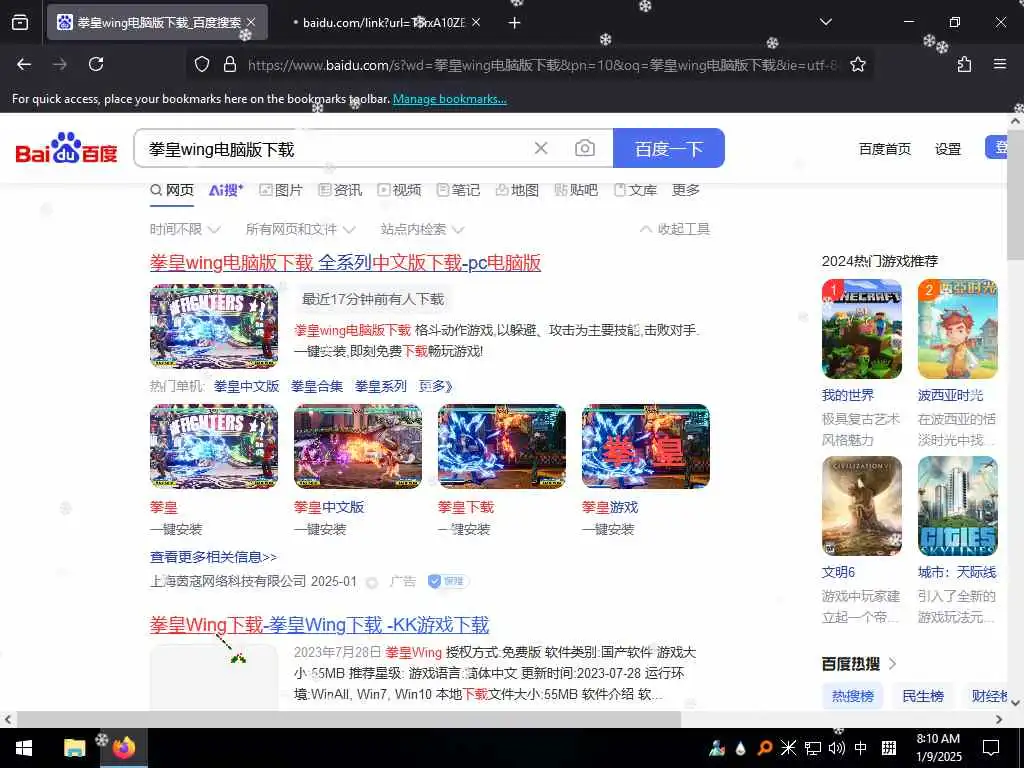Click the horizontal page scrollbar
1024x768 pixels.
[349, 719]
